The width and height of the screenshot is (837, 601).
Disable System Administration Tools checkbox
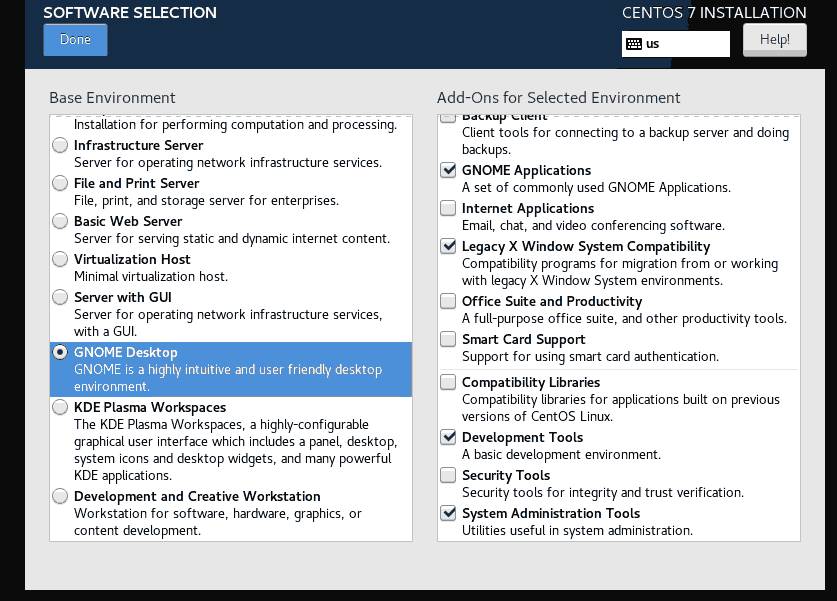(x=448, y=513)
